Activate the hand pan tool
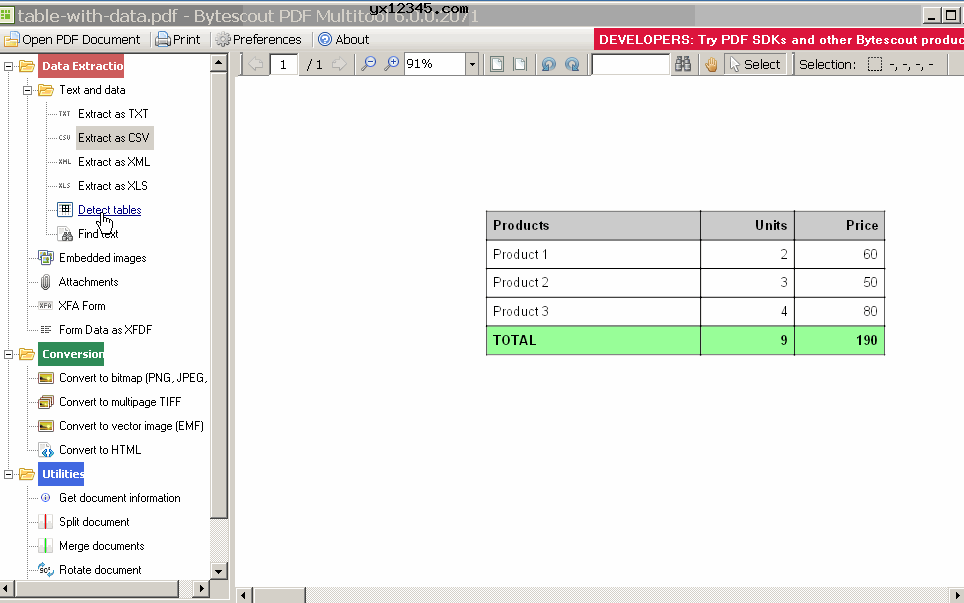 coord(711,64)
